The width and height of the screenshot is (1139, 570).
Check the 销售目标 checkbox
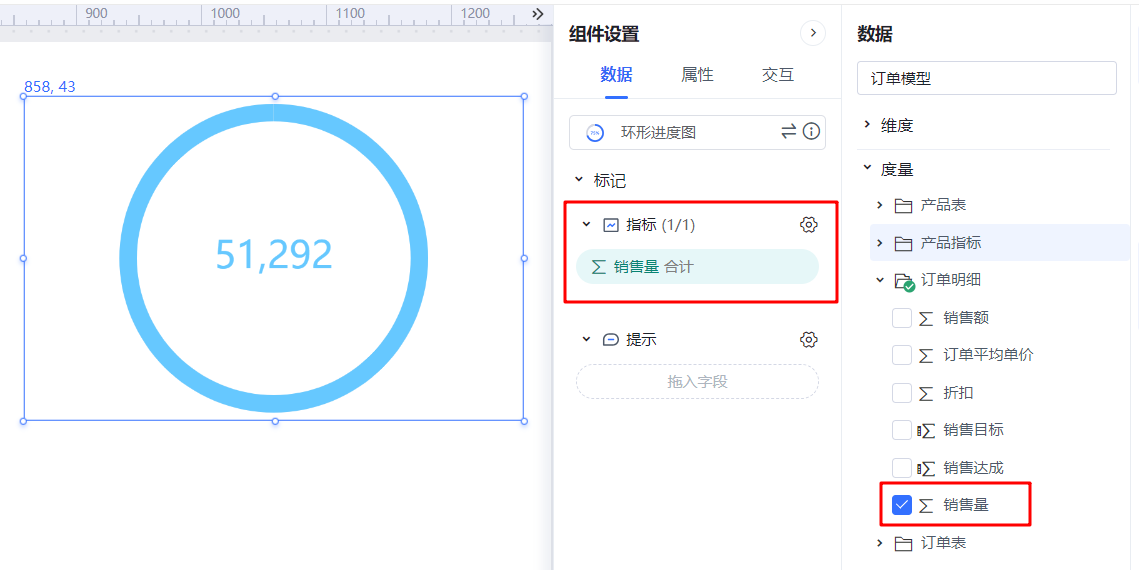pyautogui.click(x=901, y=430)
